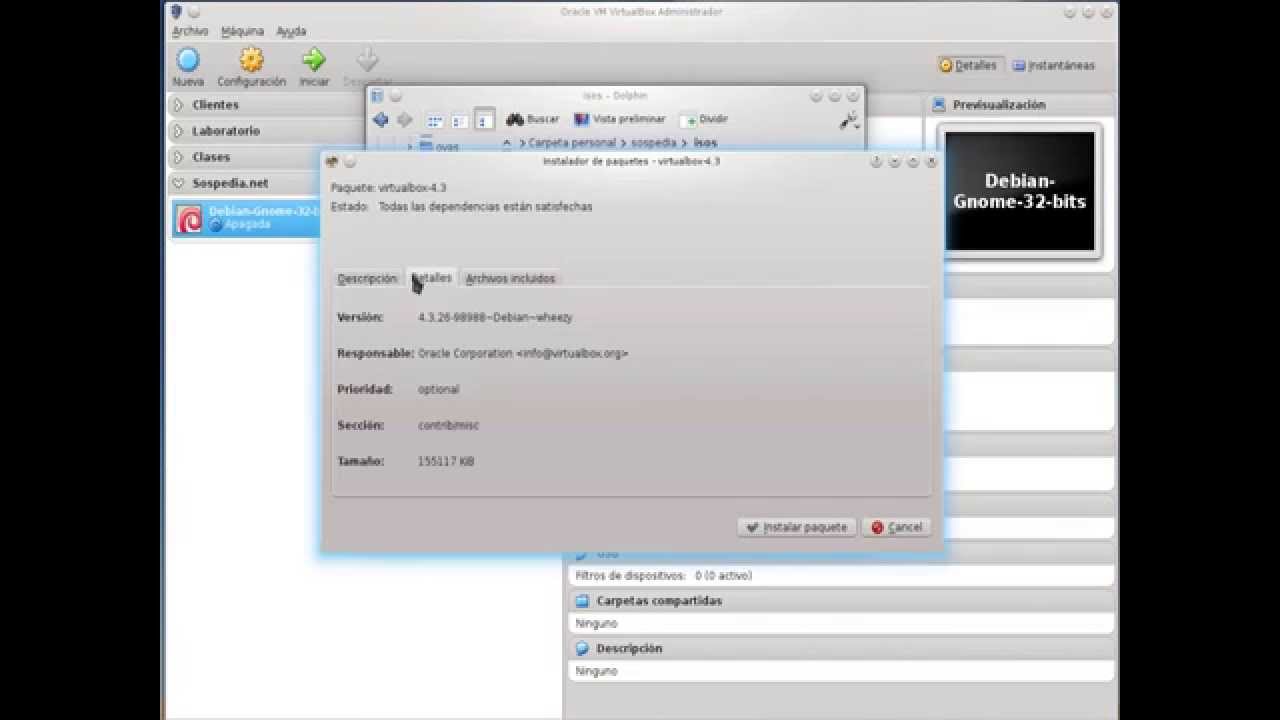This screenshot has height=720, width=1280.
Task: Click the size value 155117 KiB
Action: [446, 462]
